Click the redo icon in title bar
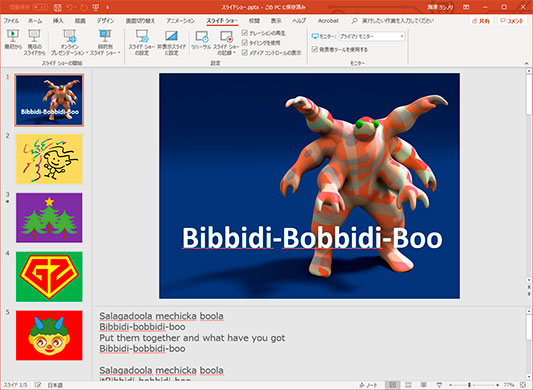Image resolution: width=533 pixels, height=390 pixels. click(x=84, y=7)
